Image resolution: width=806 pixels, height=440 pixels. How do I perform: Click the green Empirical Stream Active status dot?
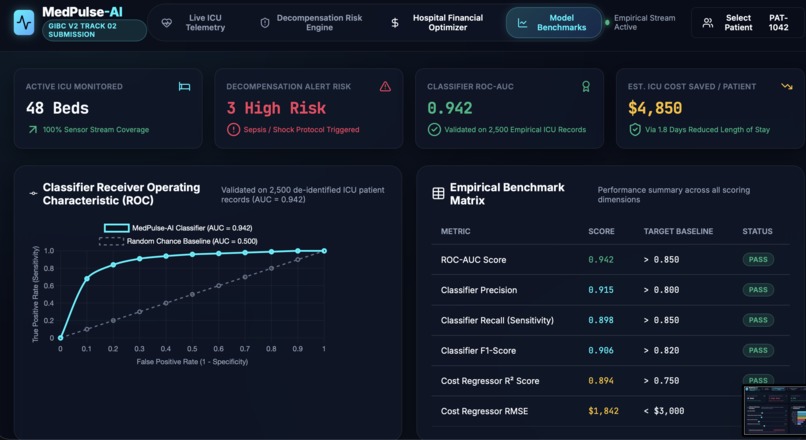pyautogui.click(x=607, y=23)
